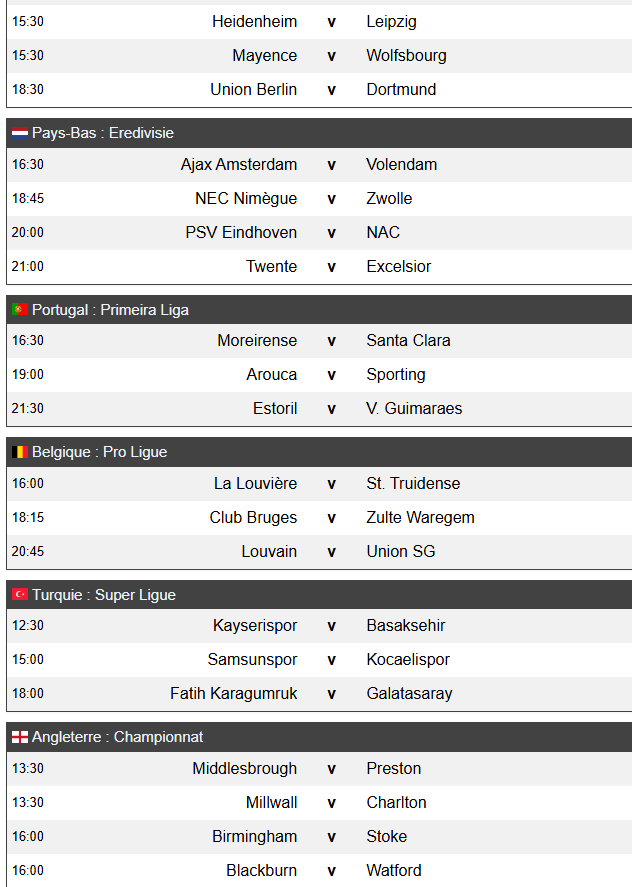Click the Turkey flag icon
632x887 pixels.
(x=19, y=595)
